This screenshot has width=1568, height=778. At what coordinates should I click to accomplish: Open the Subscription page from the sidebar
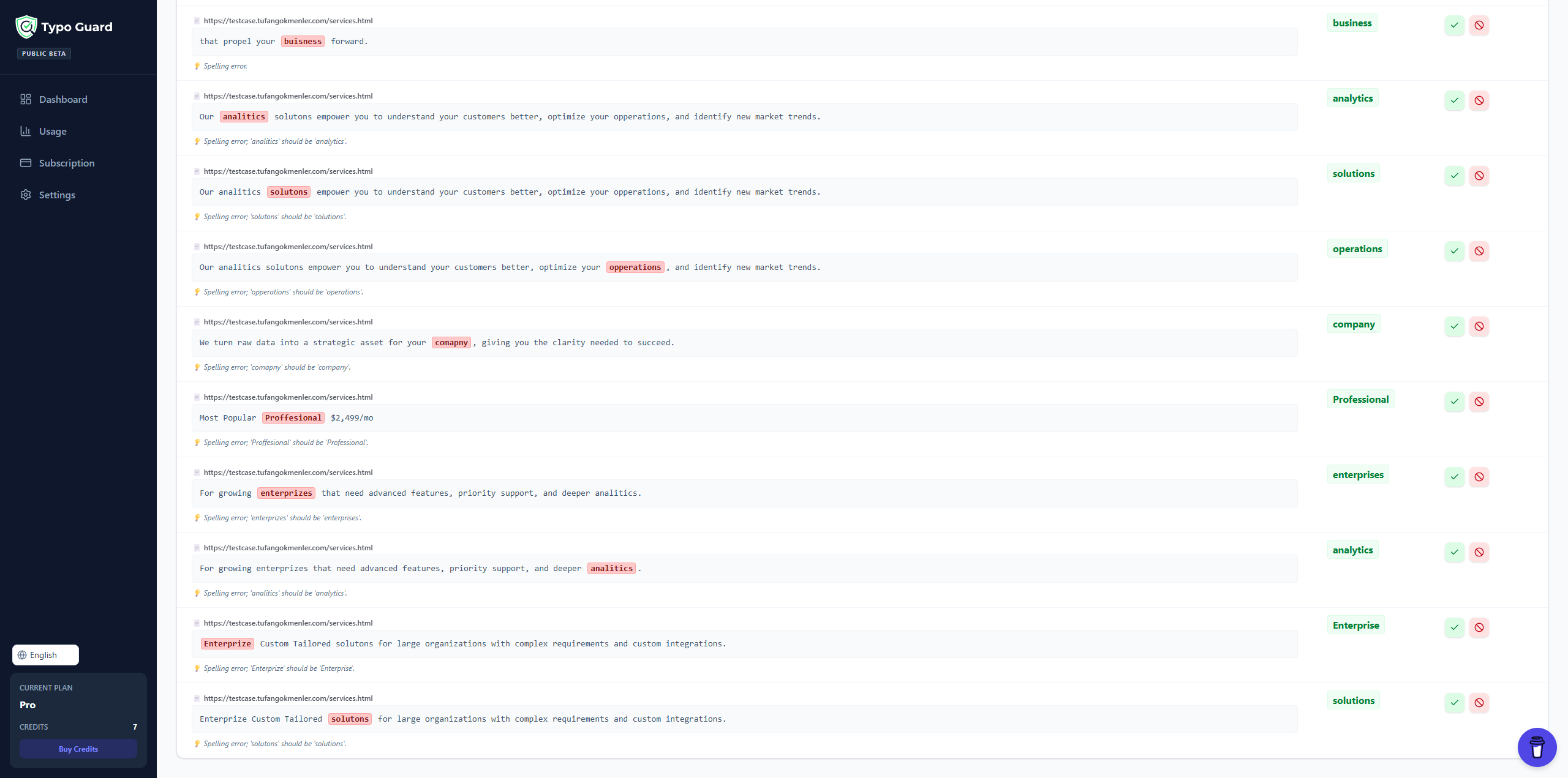66,163
